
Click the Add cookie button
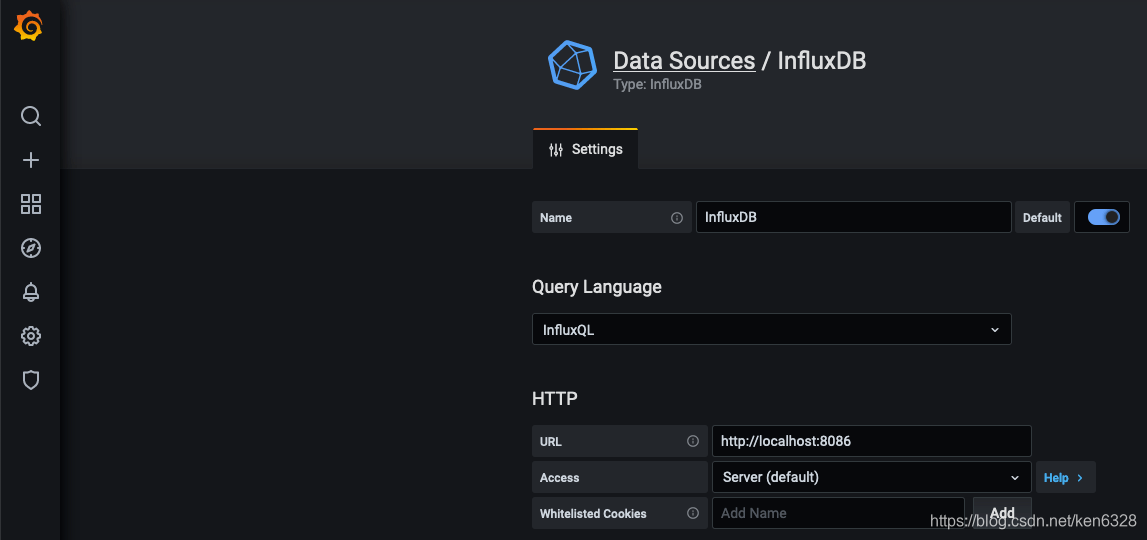click(1002, 513)
